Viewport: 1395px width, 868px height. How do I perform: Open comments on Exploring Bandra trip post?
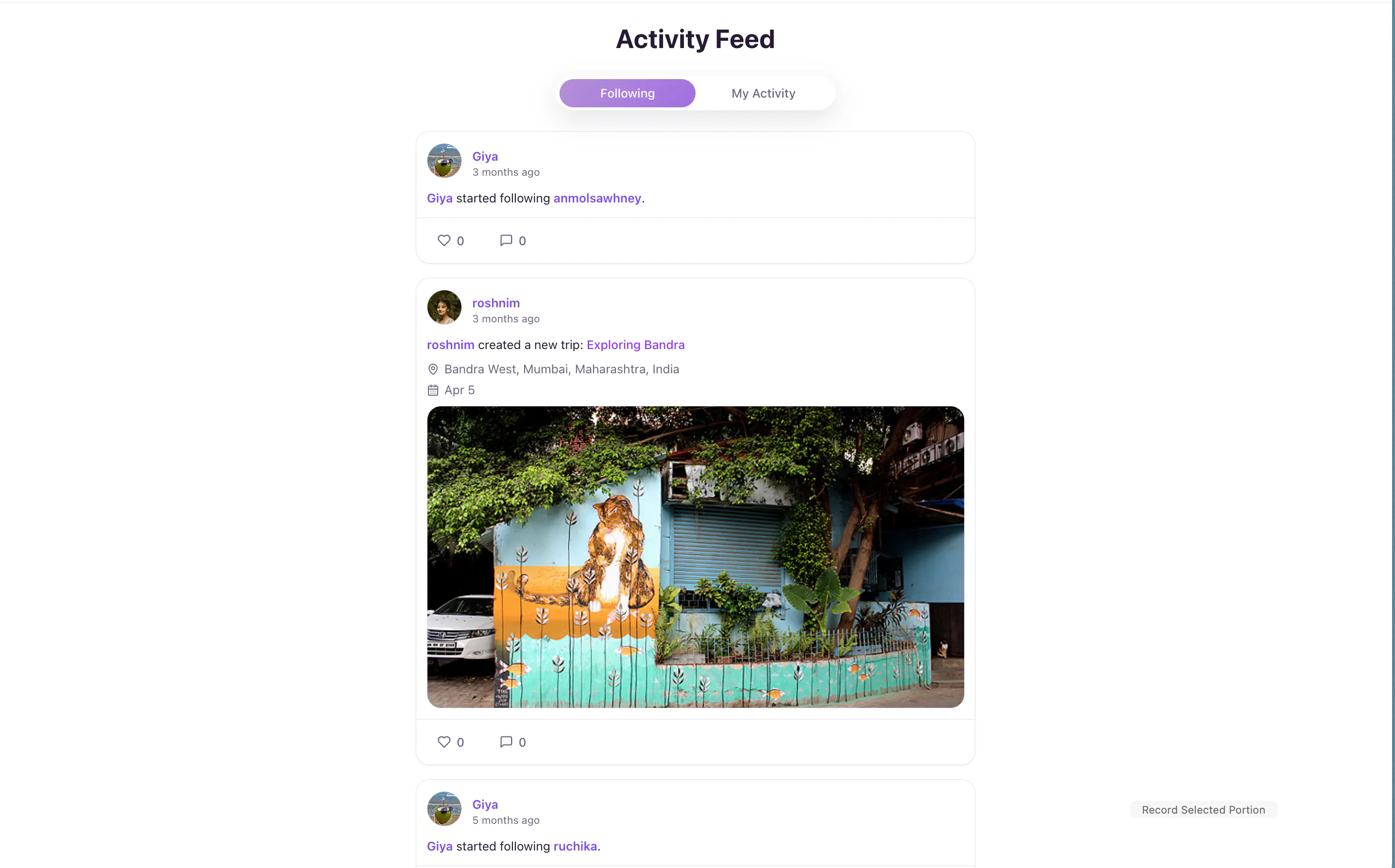(x=506, y=742)
